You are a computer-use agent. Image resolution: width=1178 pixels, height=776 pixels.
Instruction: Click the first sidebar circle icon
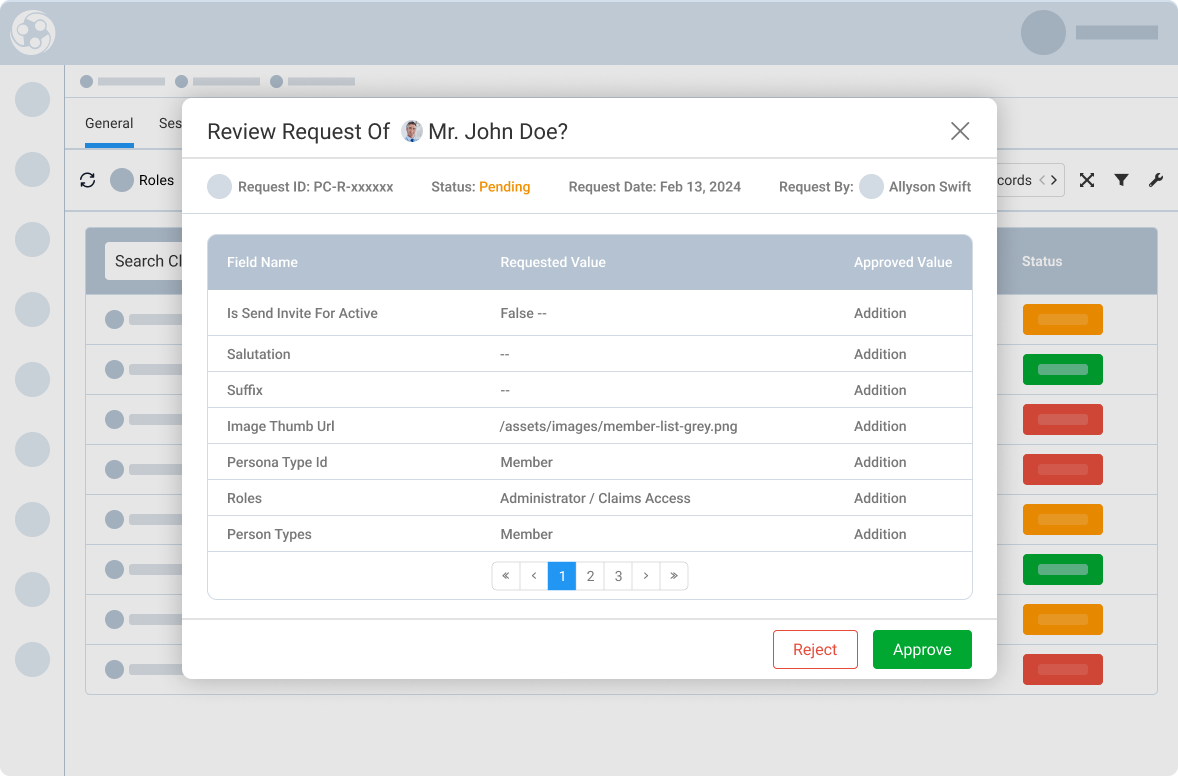click(x=32, y=99)
